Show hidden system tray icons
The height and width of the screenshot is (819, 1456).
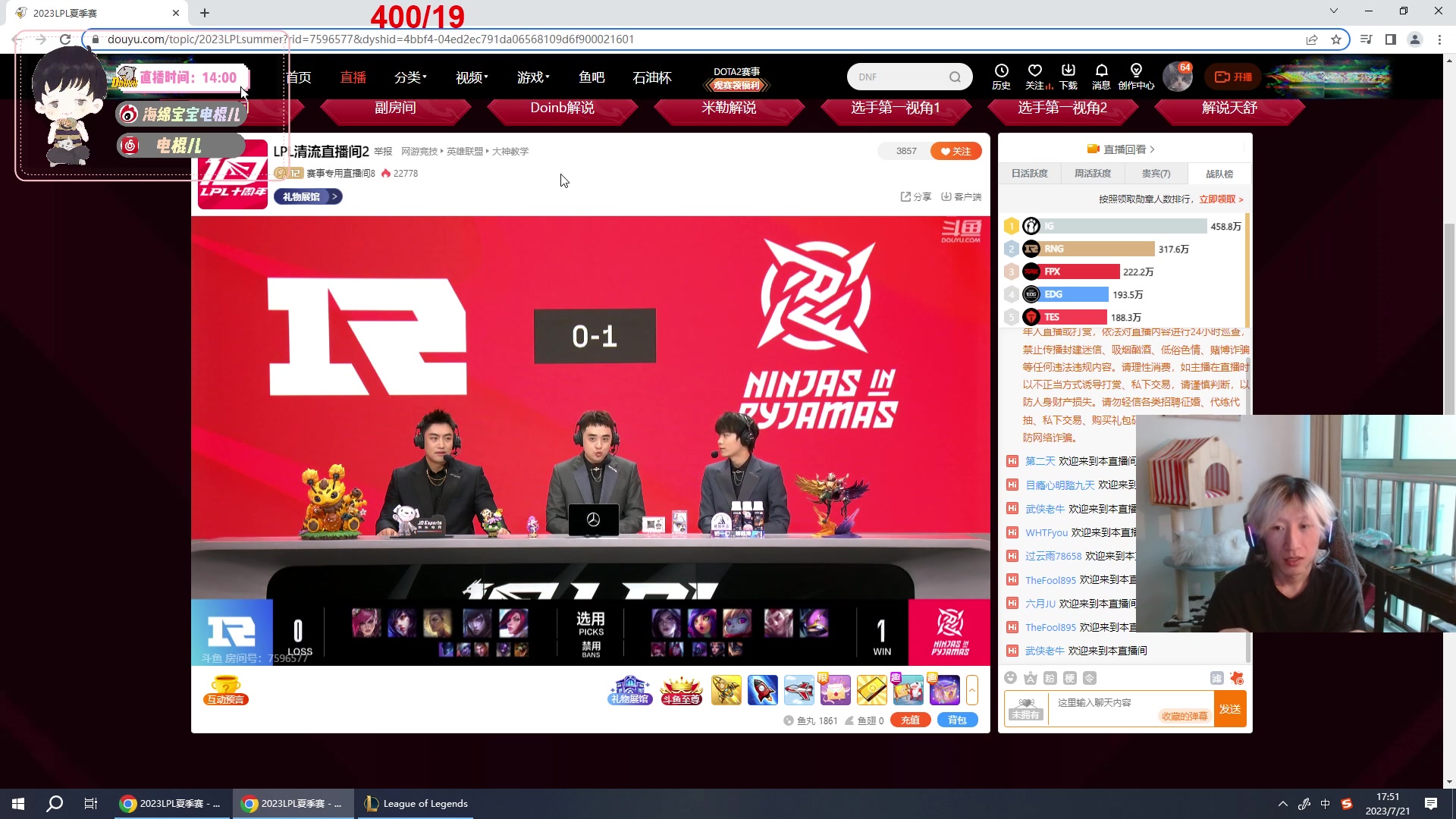[1282, 804]
